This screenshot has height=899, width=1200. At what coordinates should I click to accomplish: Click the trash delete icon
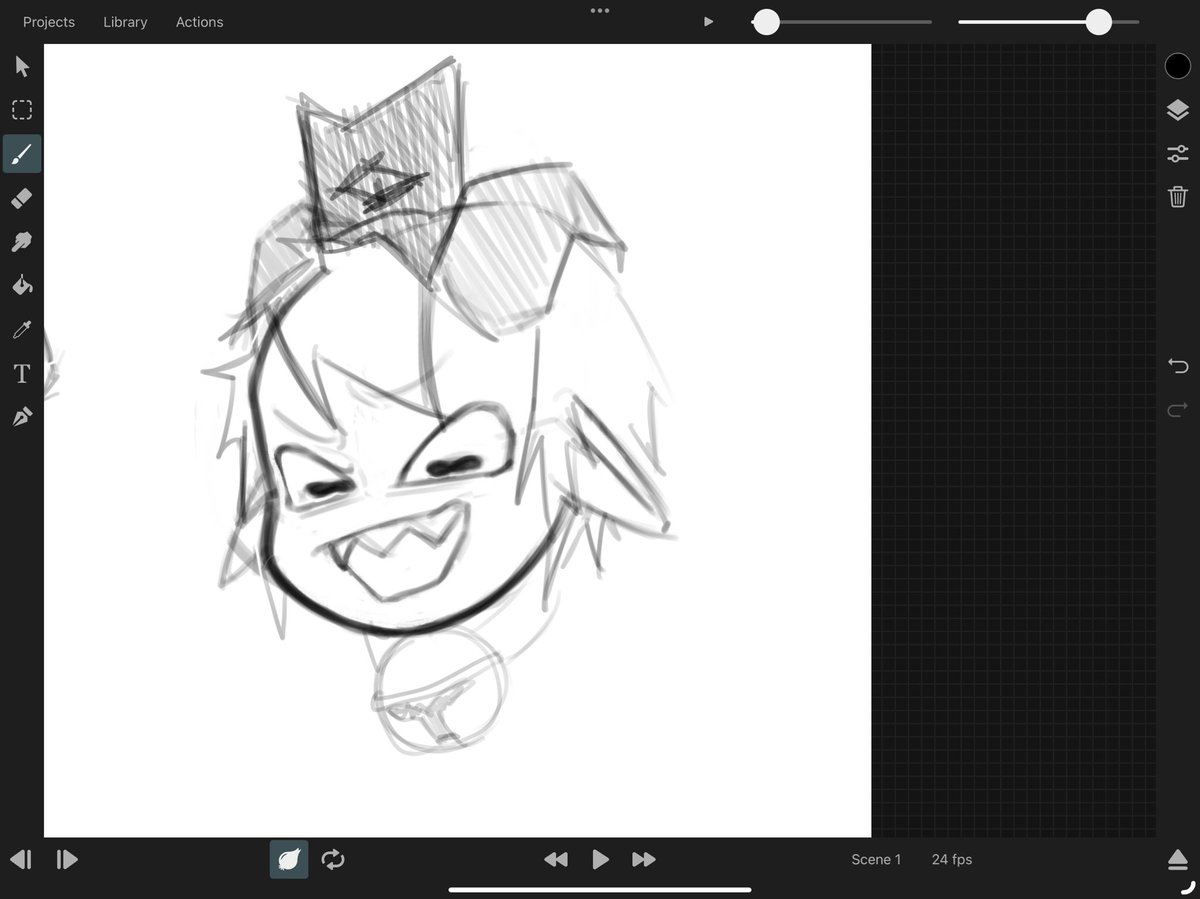click(x=1178, y=196)
